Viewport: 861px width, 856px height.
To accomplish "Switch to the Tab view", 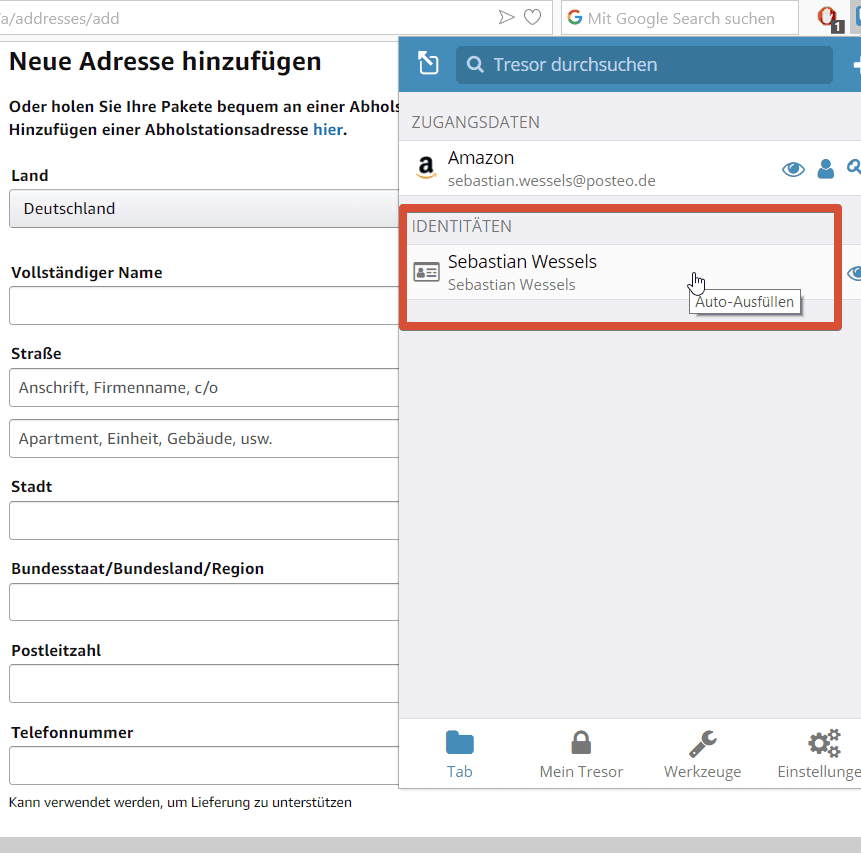I will (460, 754).
